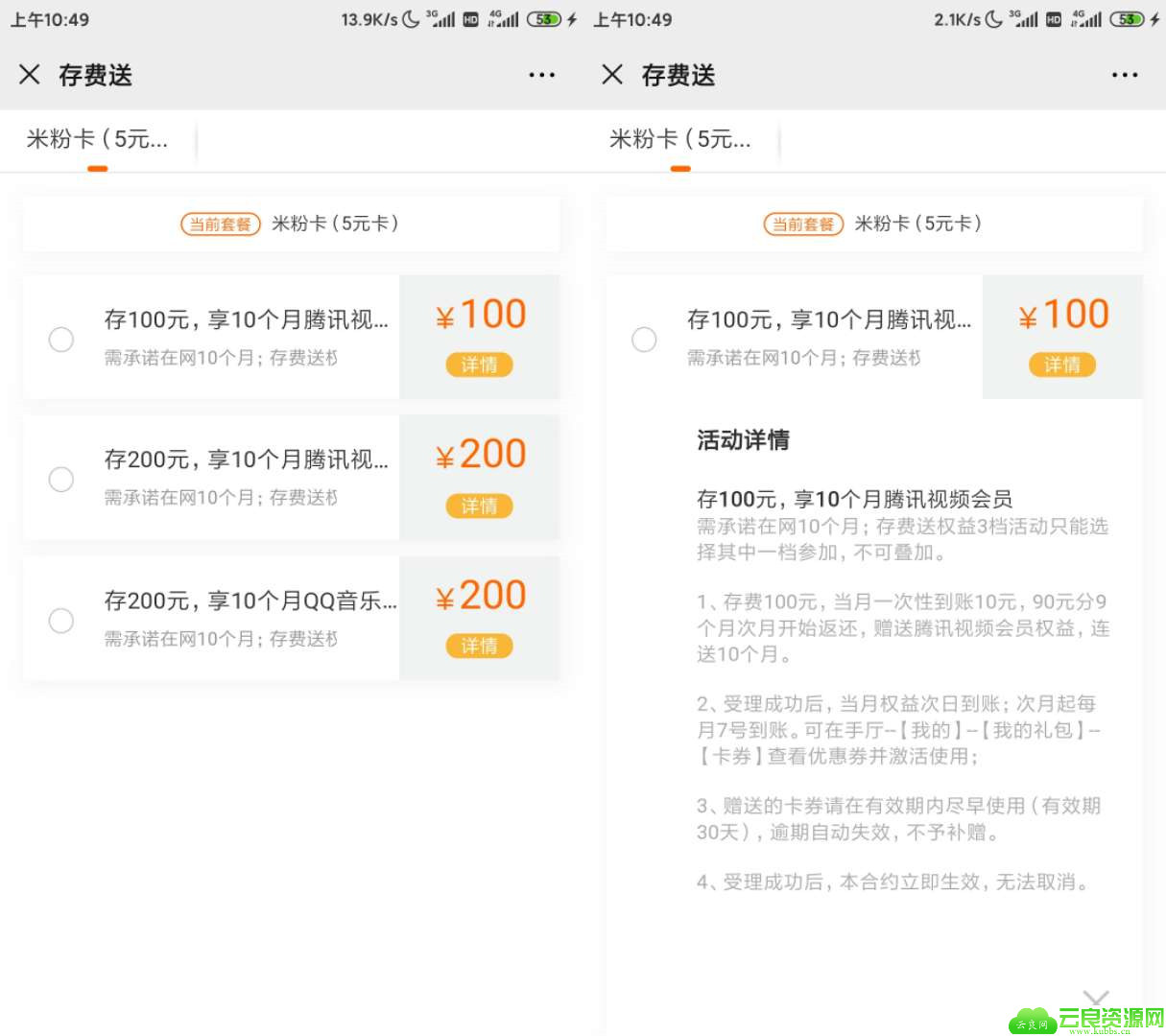Open the three-dot menu on right screen
This screenshot has height=1036, width=1166.
pyautogui.click(x=1125, y=75)
